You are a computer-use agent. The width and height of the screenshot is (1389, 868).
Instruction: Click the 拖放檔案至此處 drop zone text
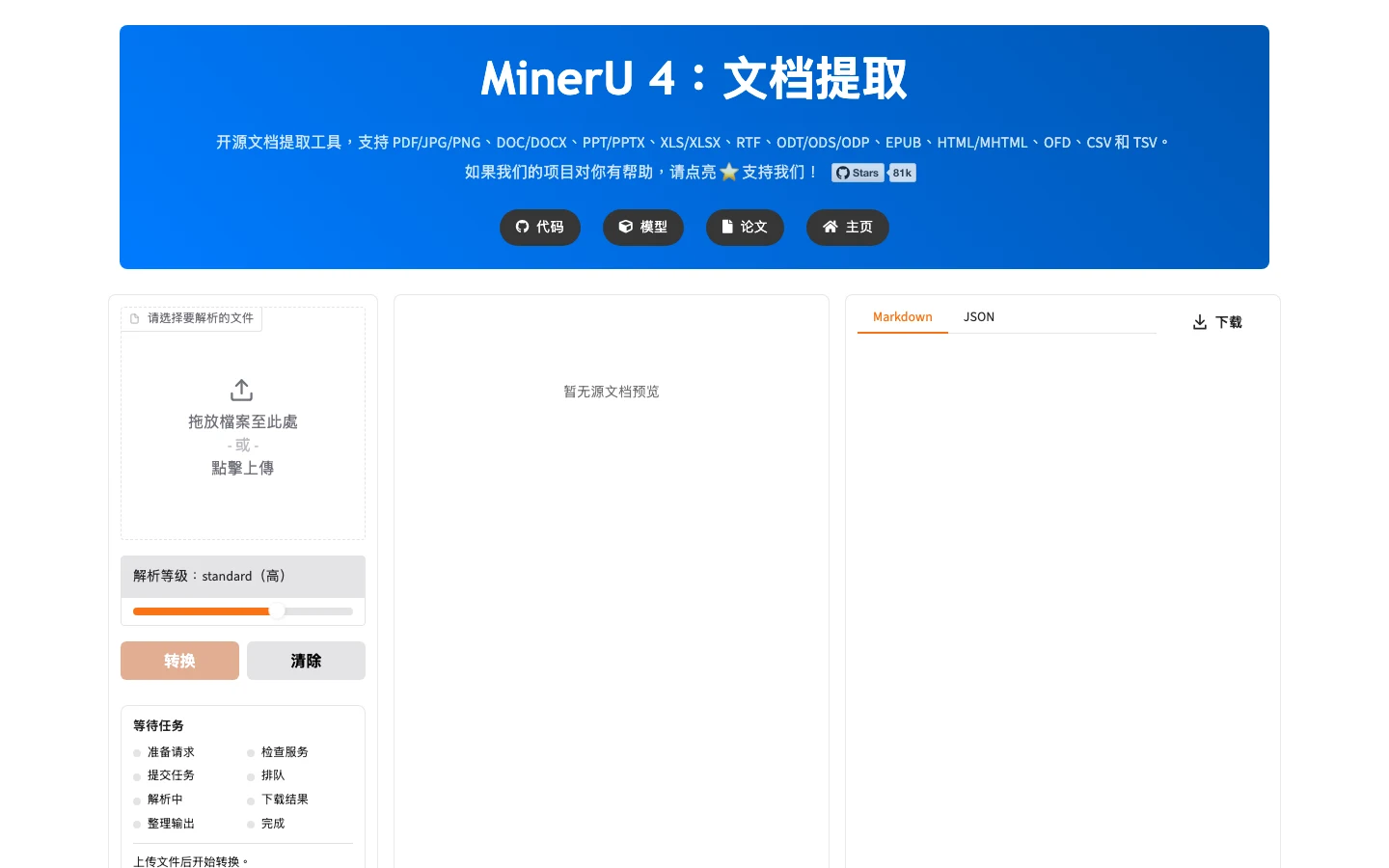(x=242, y=421)
